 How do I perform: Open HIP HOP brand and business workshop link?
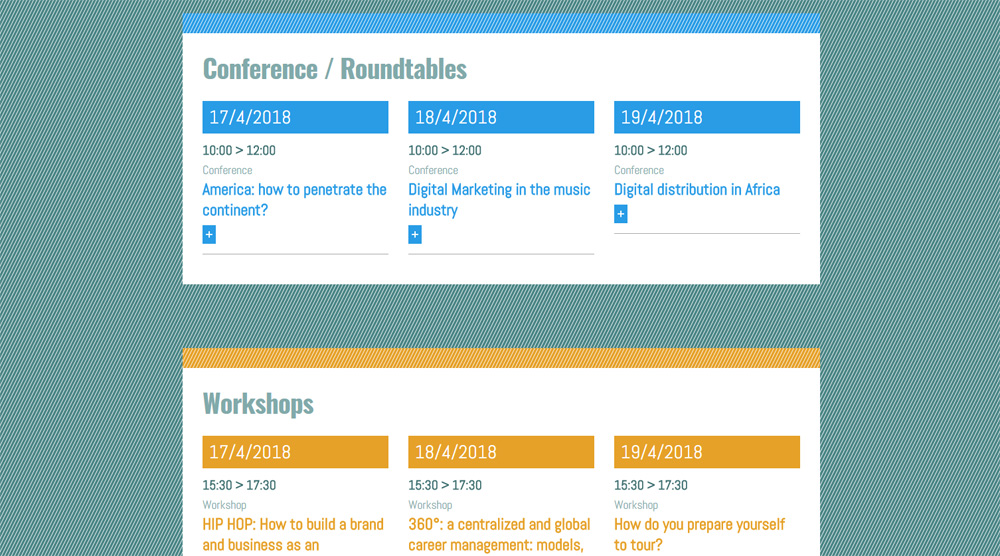[x=293, y=534]
